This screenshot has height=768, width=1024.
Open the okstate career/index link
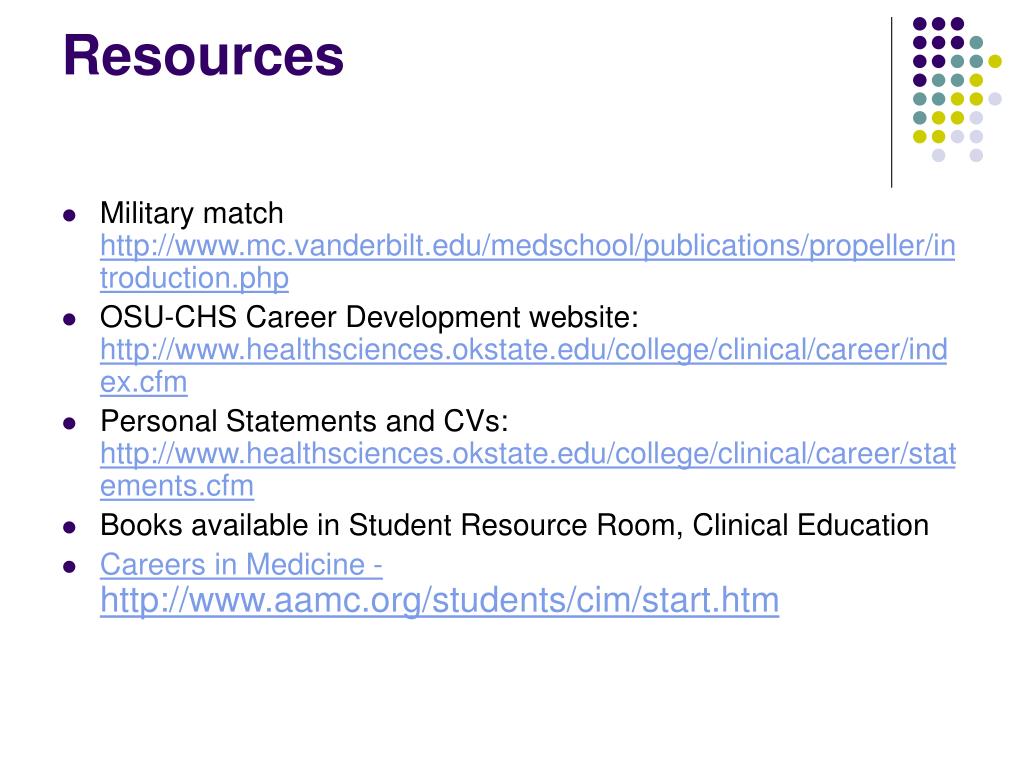(524, 350)
